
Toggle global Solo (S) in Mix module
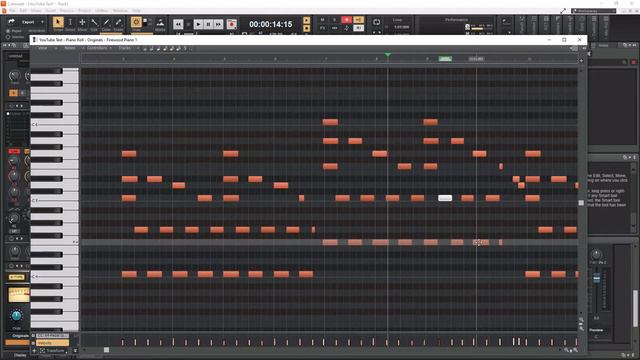[335, 20]
